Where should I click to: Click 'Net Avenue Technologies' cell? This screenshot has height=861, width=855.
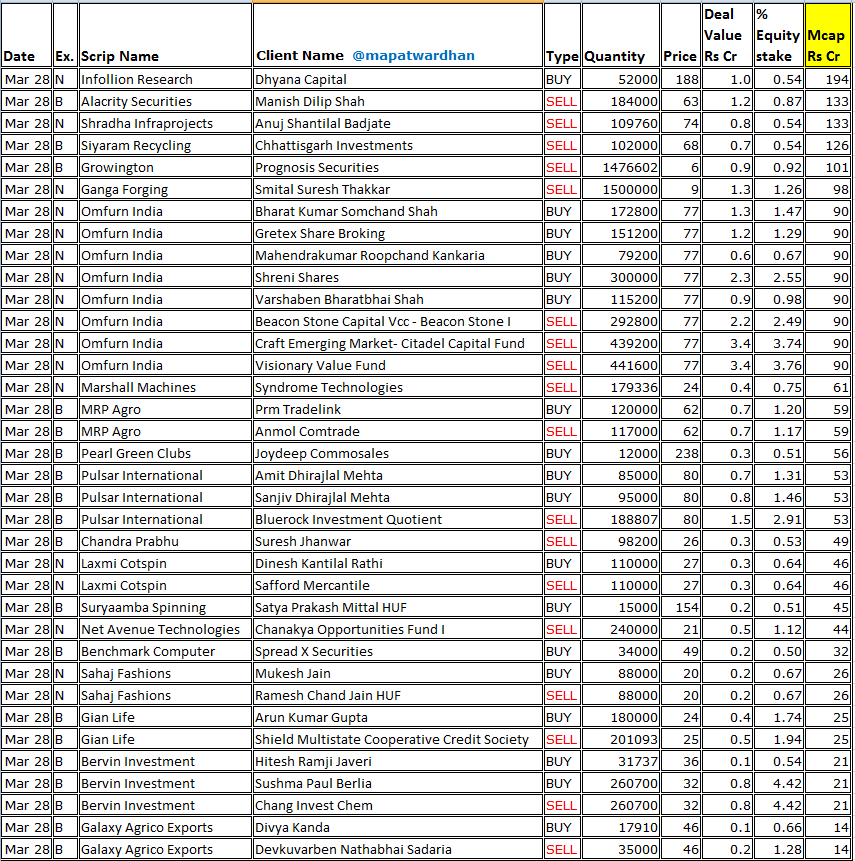(165, 629)
